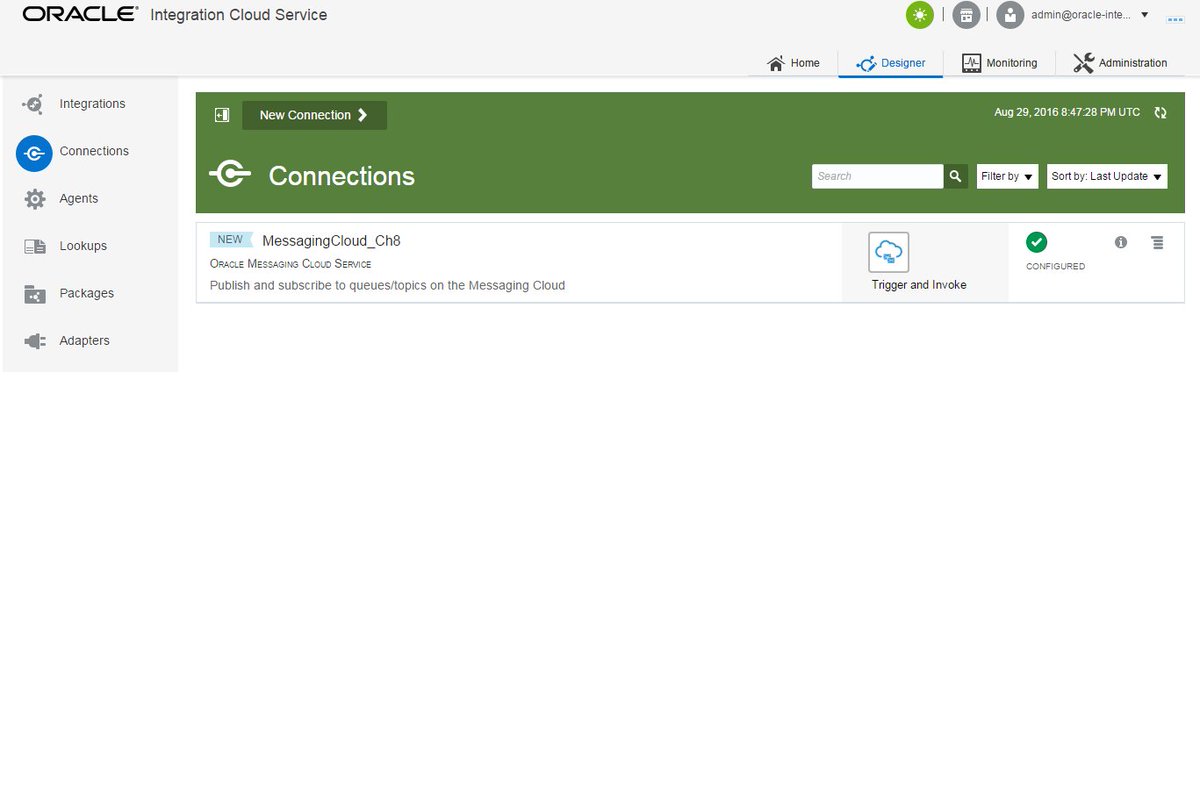
Task: Click the timestamp Aug 29, 2016
Action: point(1067,113)
